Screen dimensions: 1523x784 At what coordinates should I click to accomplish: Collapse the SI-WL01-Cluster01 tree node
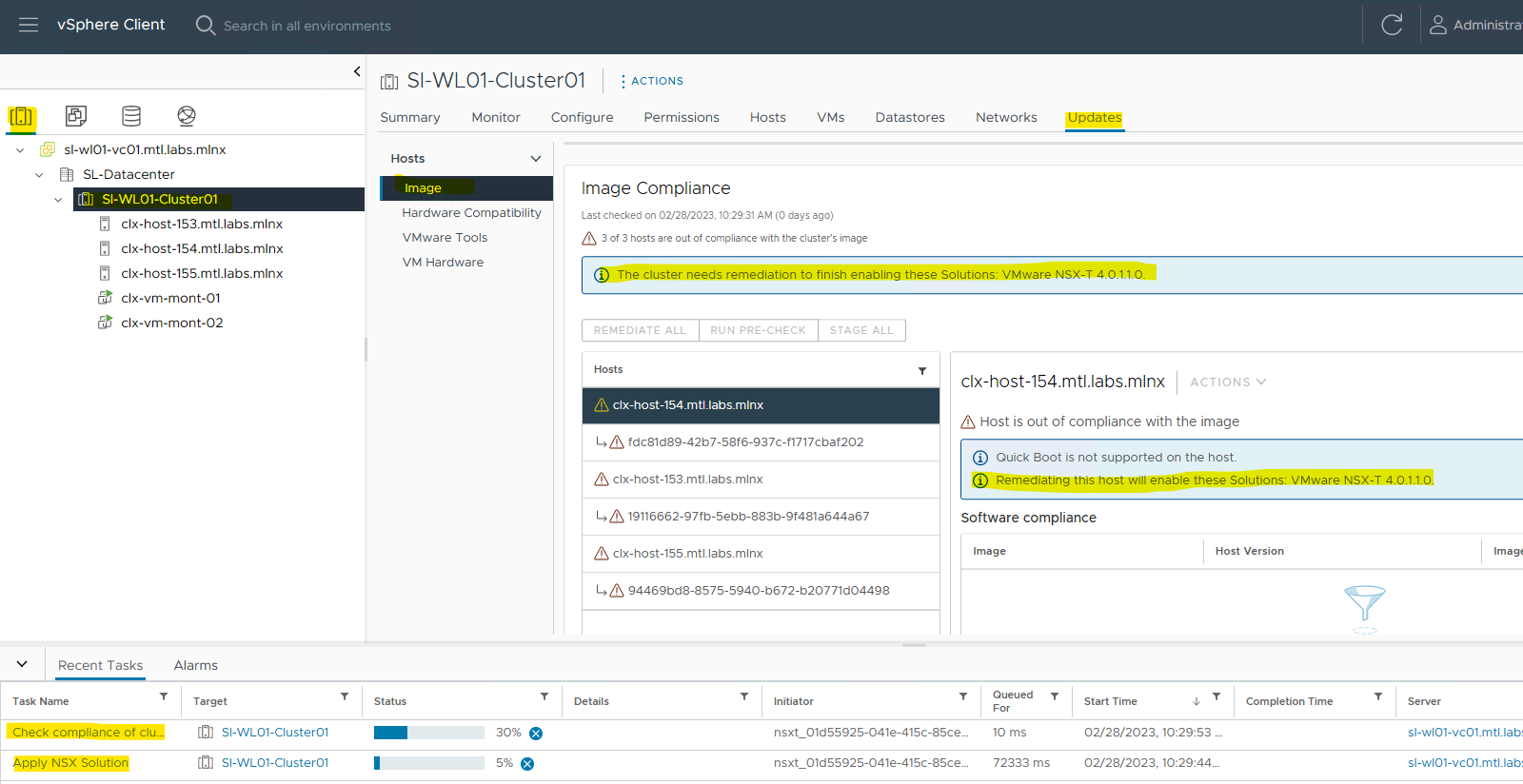[x=58, y=200]
